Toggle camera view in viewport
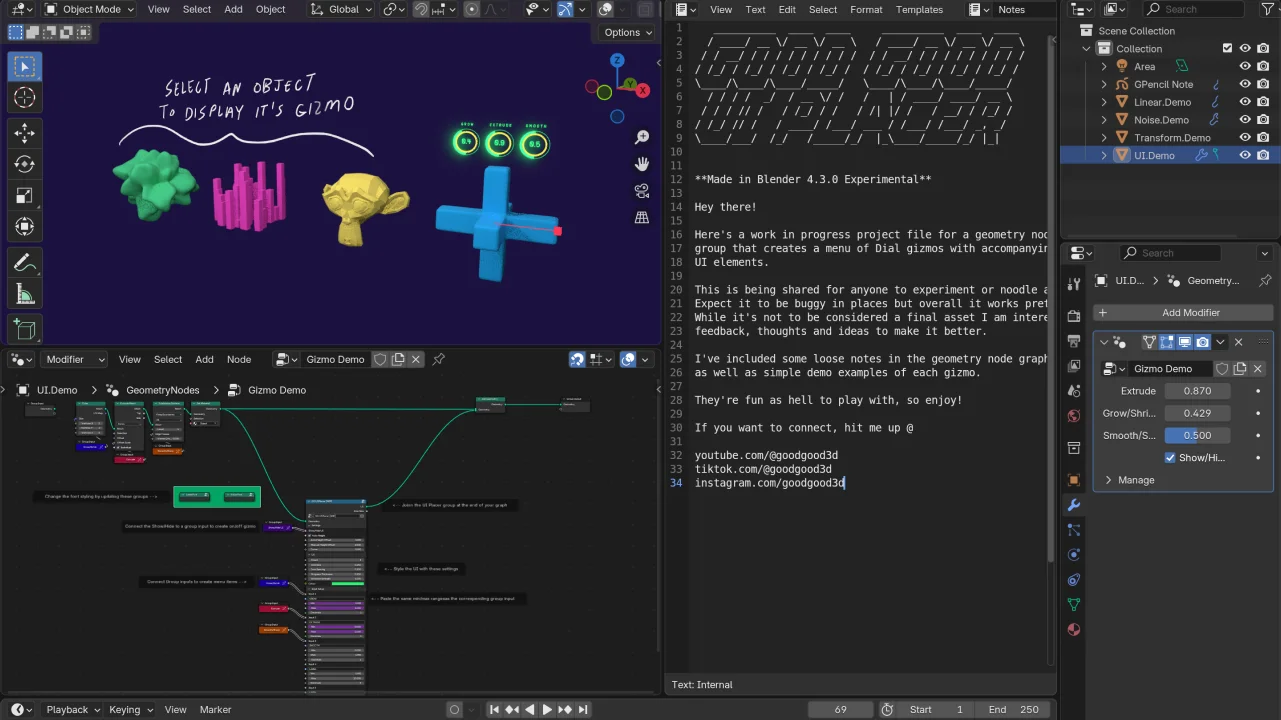The height and width of the screenshot is (720, 1281). [x=642, y=190]
